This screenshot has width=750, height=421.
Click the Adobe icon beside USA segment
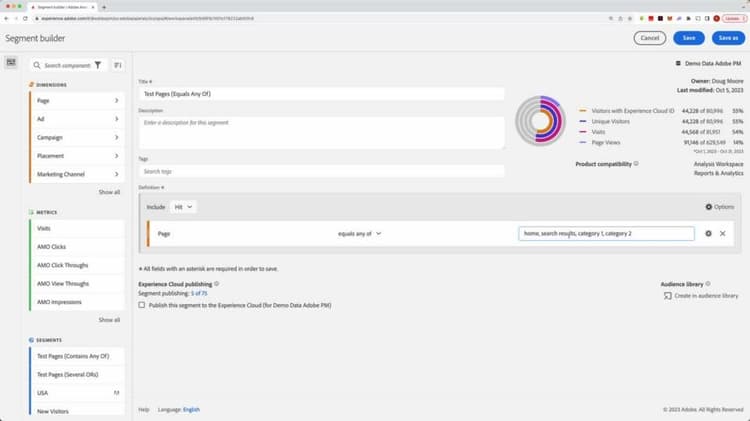pos(116,393)
